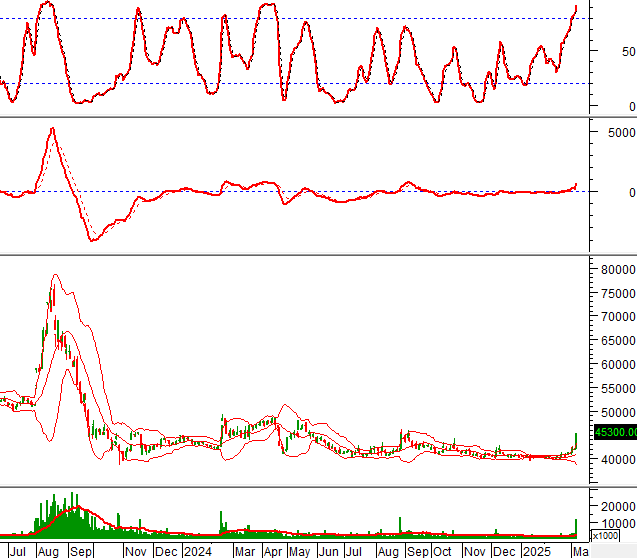
Task: Click the 60000 price axis label
Action: pyautogui.click(x=618, y=364)
